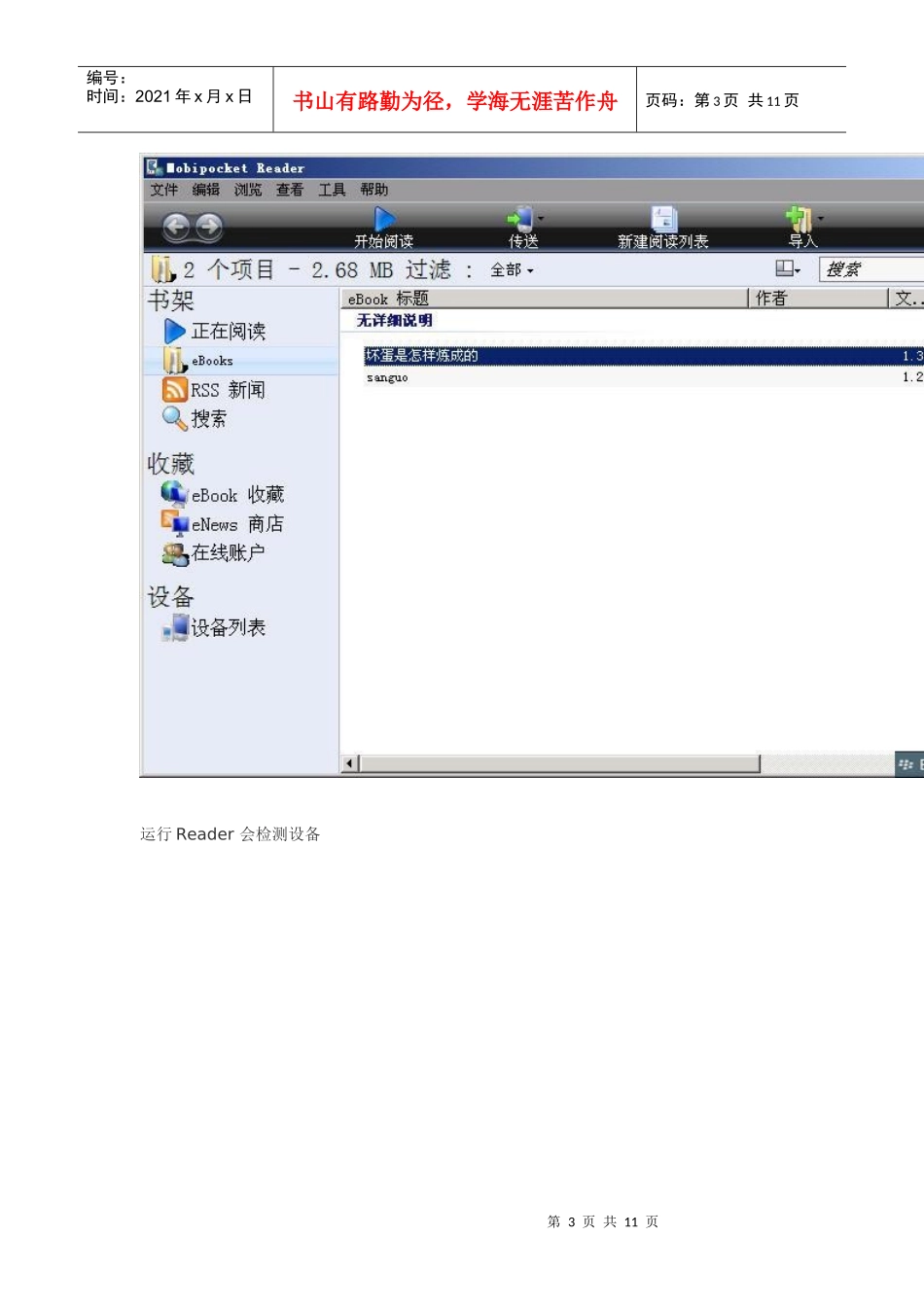Click the 传送 send-to-device icon
This screenshot has width=924, height=1307.
coord(520,219)
